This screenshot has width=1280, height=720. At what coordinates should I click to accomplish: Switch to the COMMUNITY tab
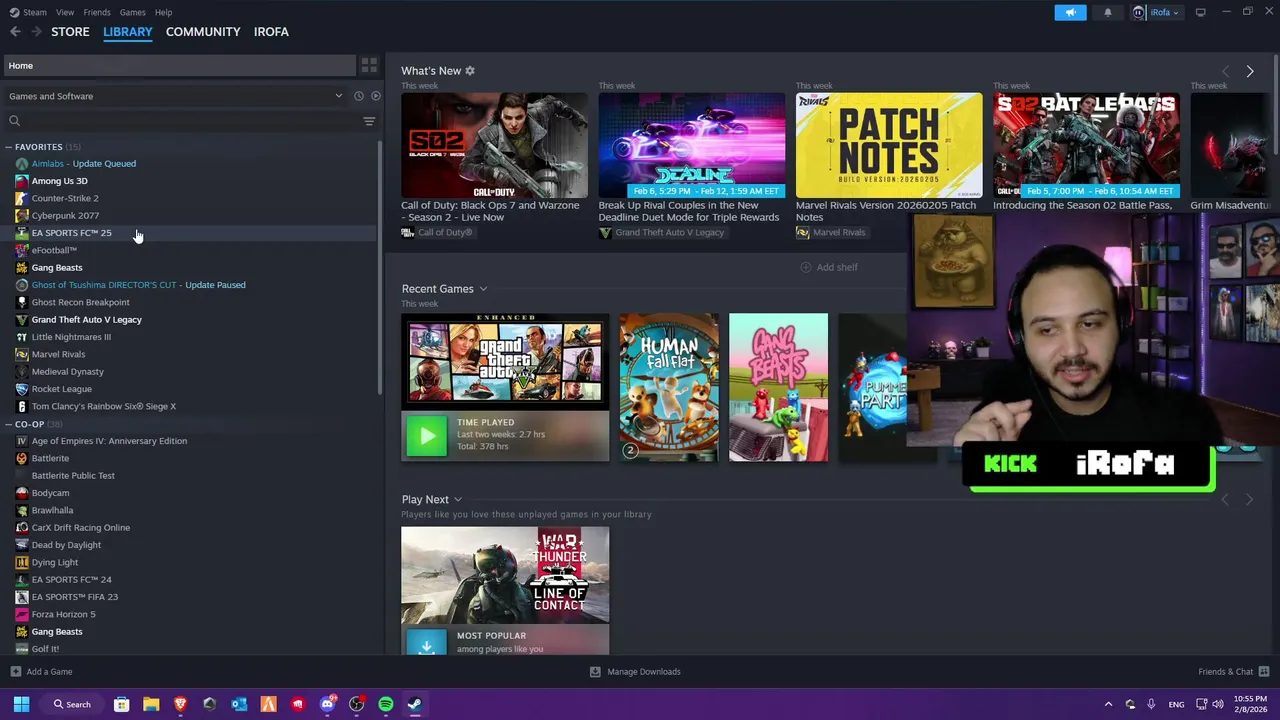(203, 32)
